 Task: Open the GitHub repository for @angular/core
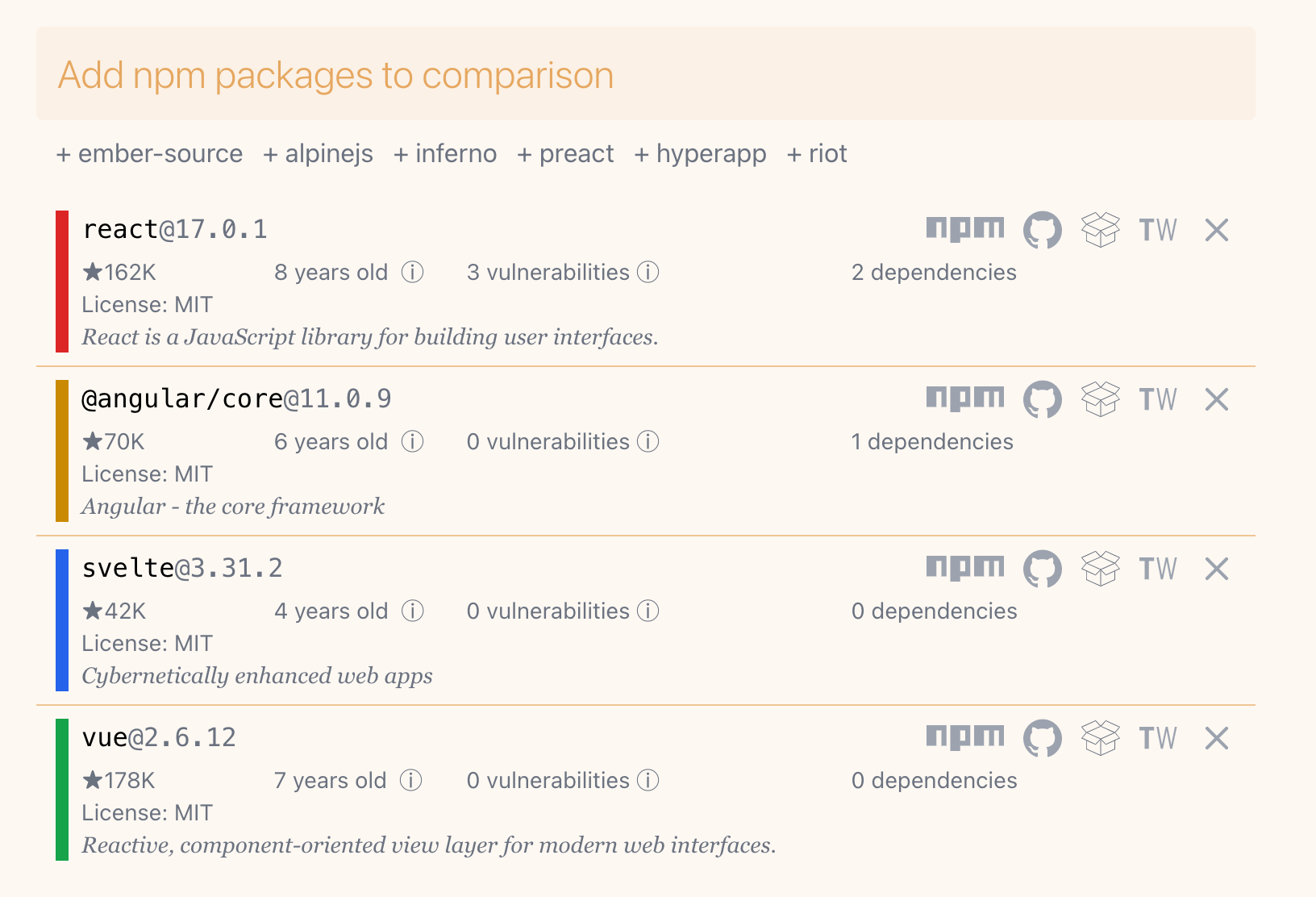point(1042,399)
